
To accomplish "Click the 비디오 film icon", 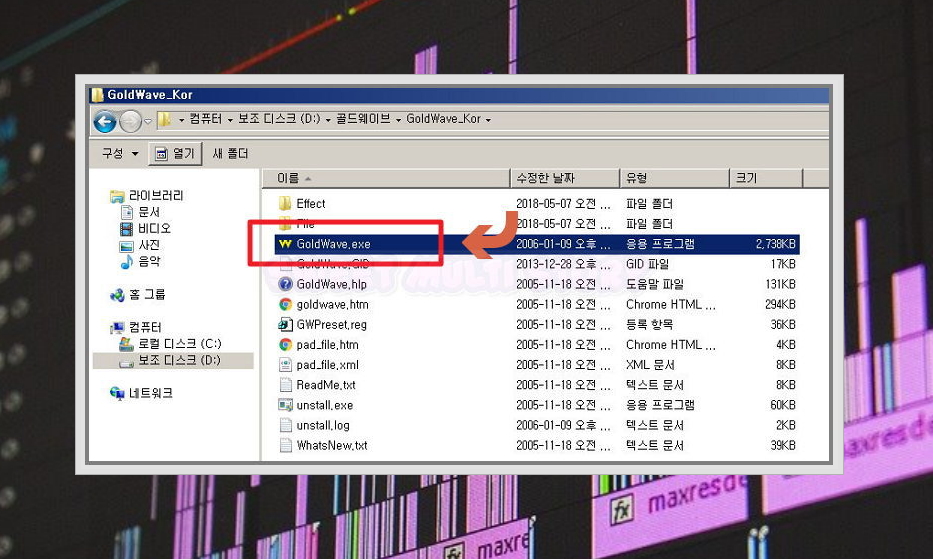I will click(127, 229).
